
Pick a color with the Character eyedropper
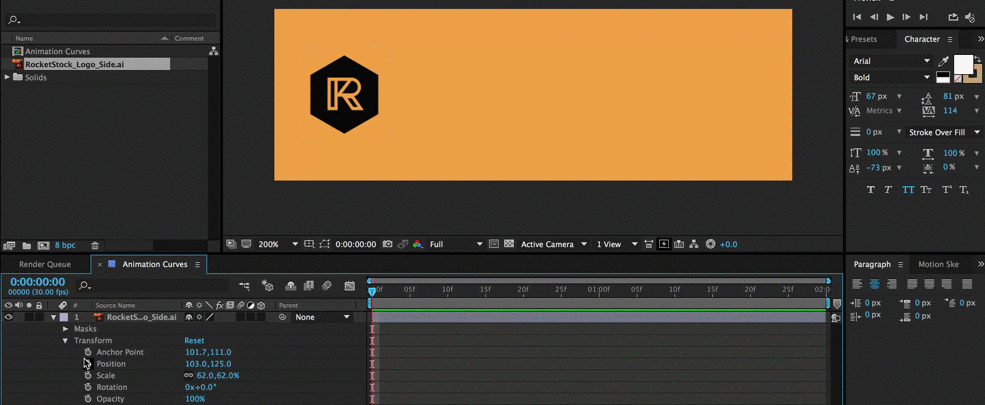pyautogui.click(x=943, y=61)
